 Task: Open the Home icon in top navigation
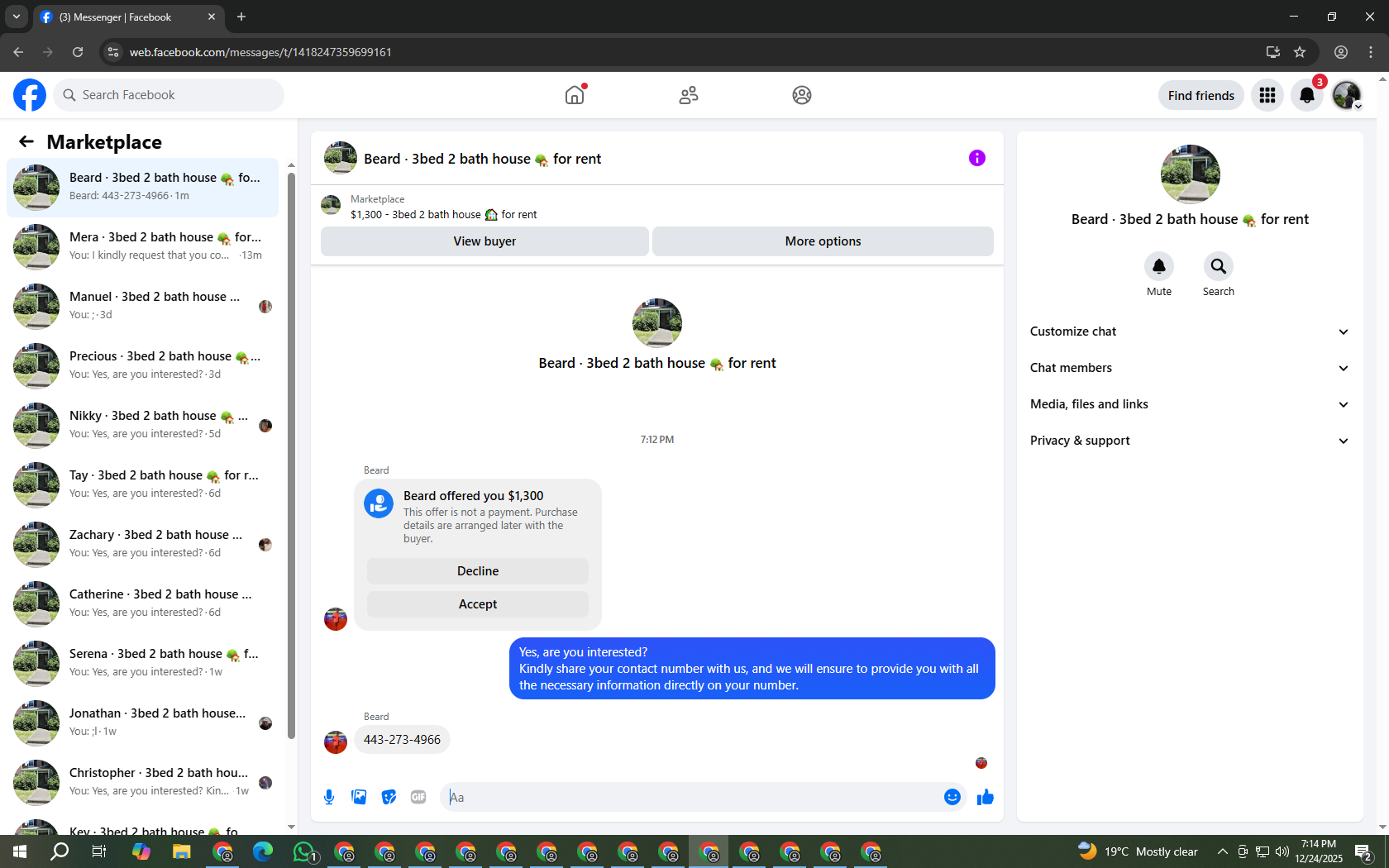pyautogui.click(x=575, y=95)
